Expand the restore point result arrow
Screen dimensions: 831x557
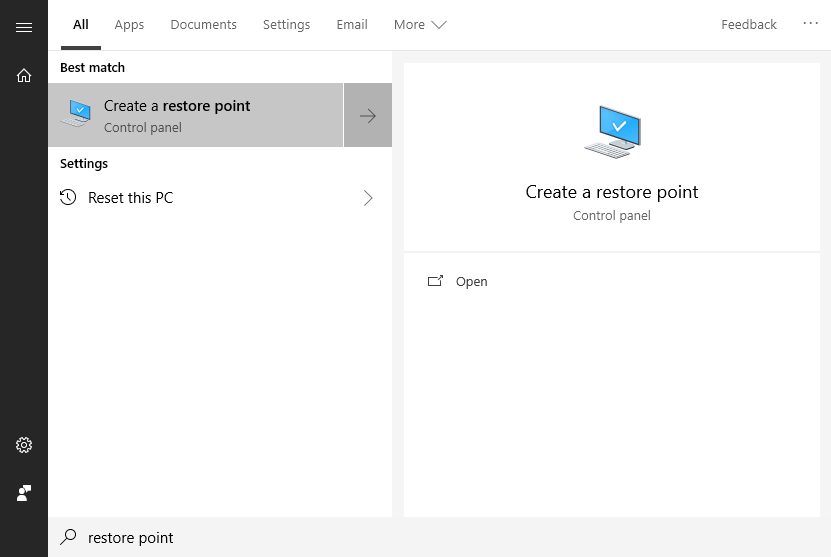[368, 115]
